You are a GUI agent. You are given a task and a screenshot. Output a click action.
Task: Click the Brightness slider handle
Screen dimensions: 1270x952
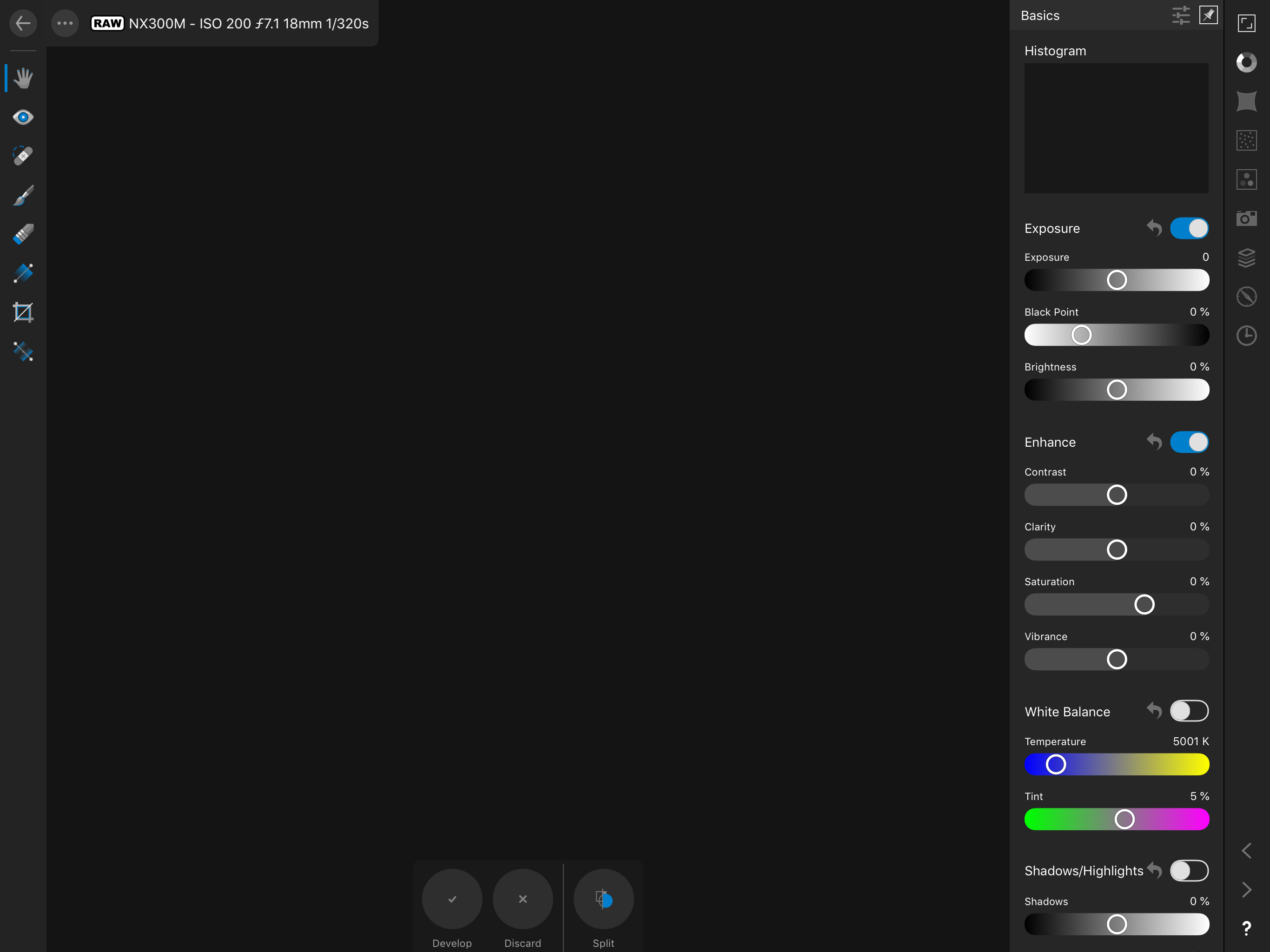point(1117,390)
